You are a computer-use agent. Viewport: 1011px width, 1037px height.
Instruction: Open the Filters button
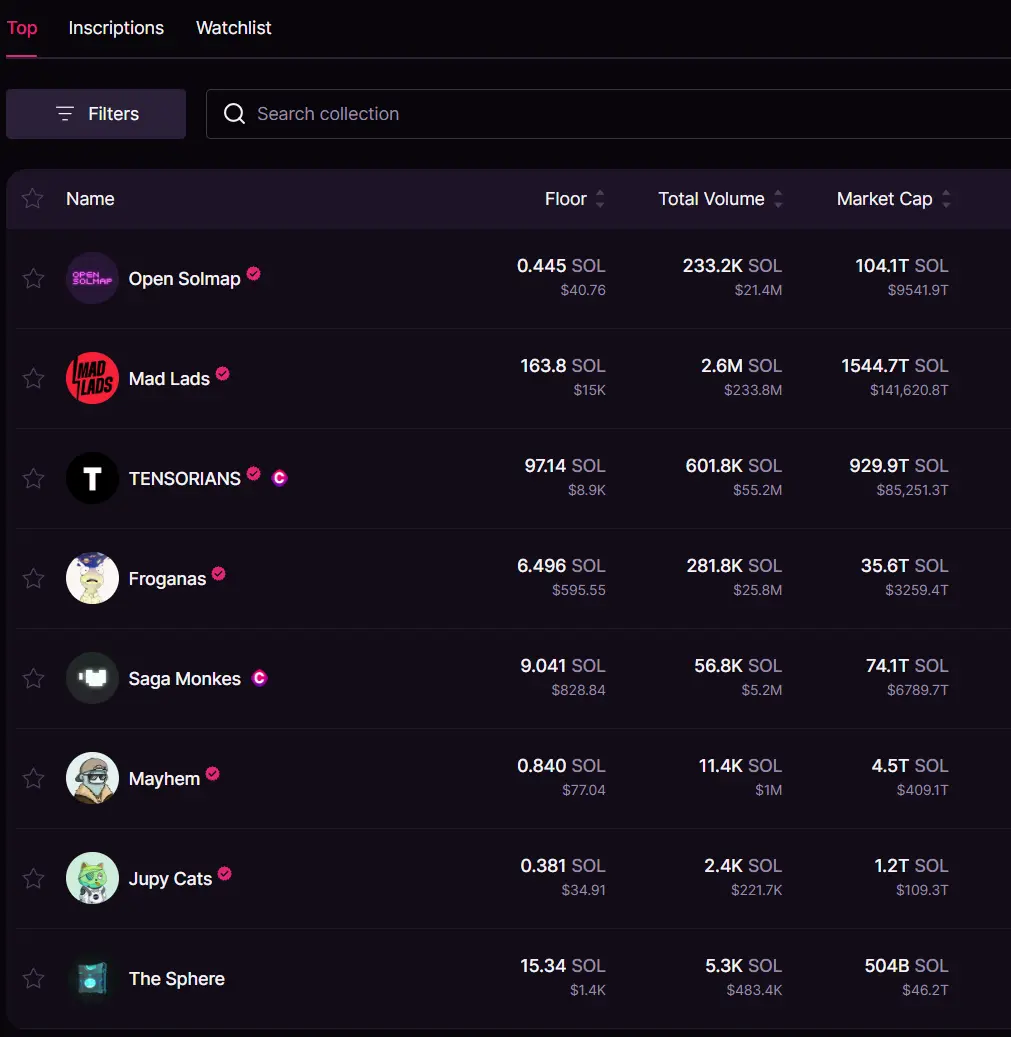[96, 114]
